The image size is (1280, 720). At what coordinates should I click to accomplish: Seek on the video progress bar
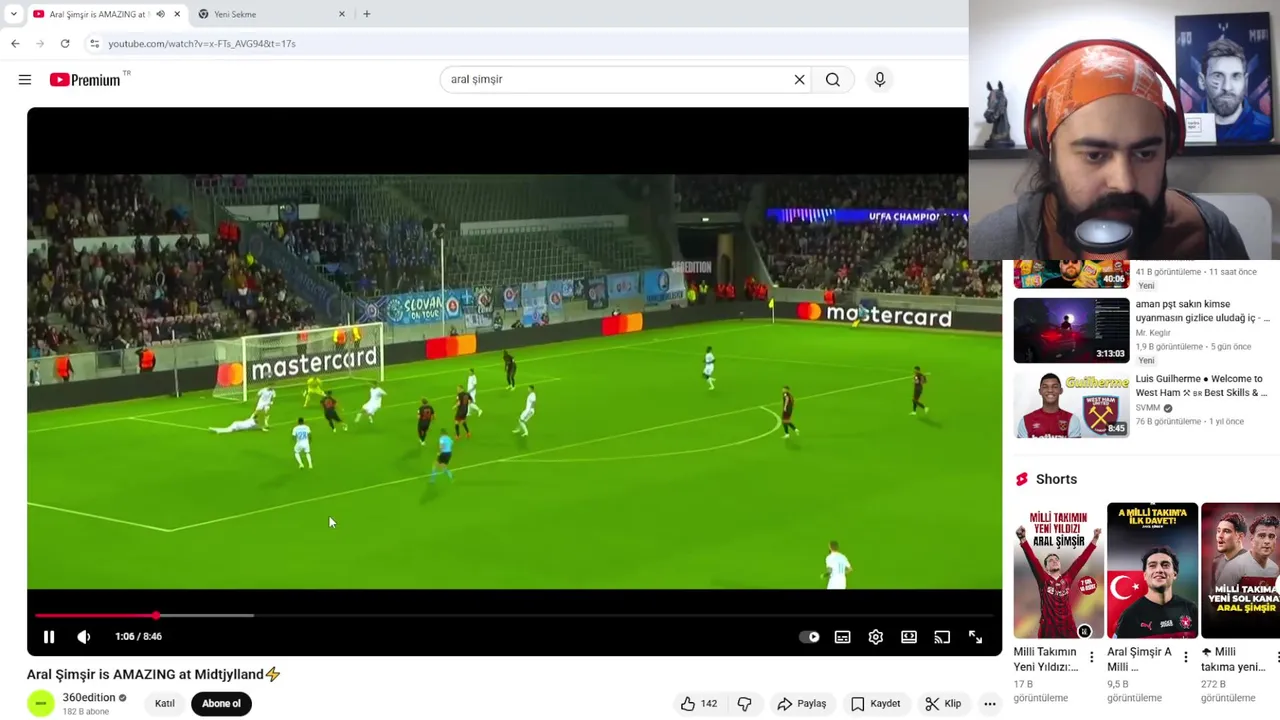(x=514, y=615)
